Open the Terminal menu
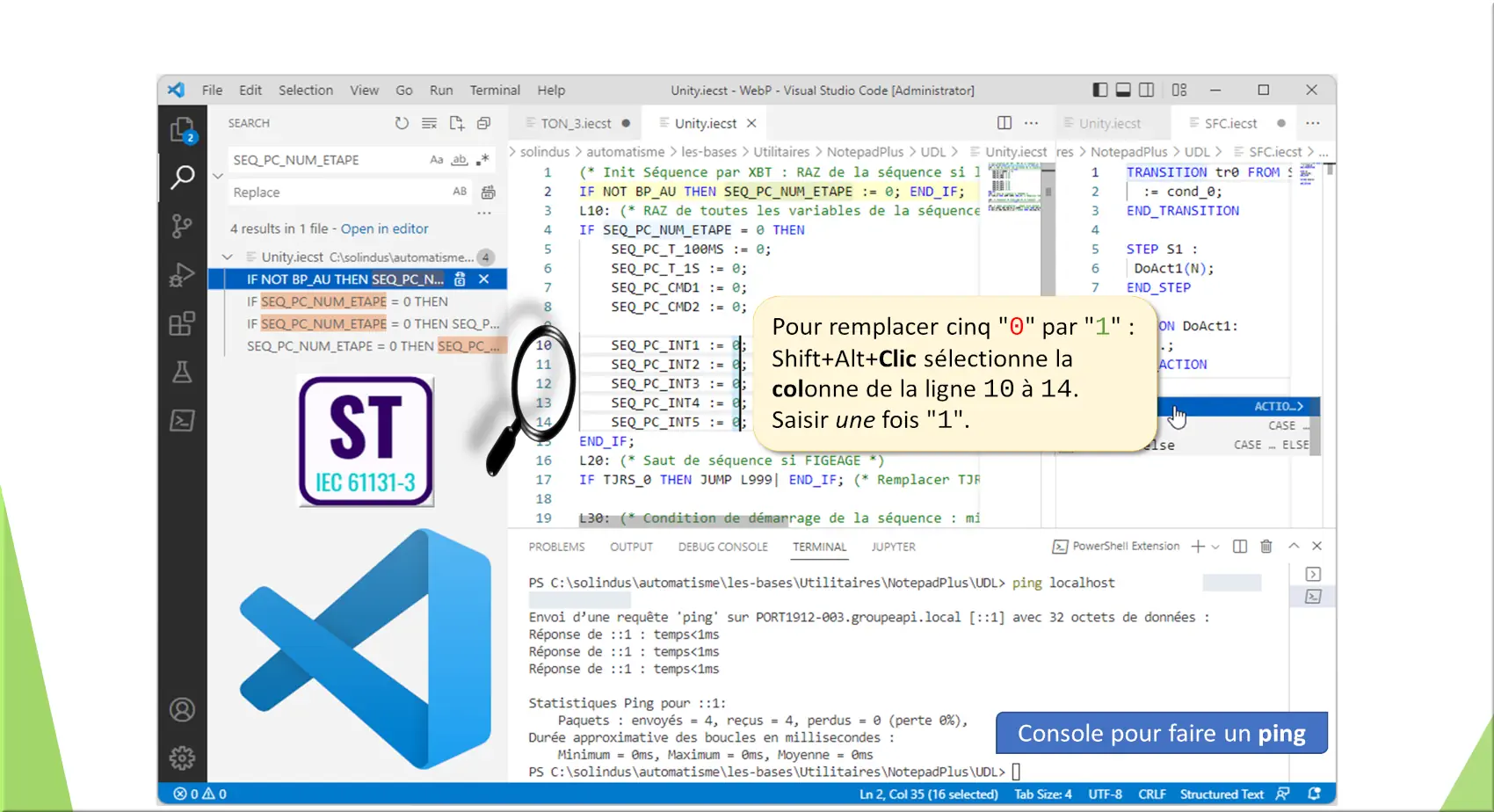Viewport: 1494px width, 812px height. 494,91
